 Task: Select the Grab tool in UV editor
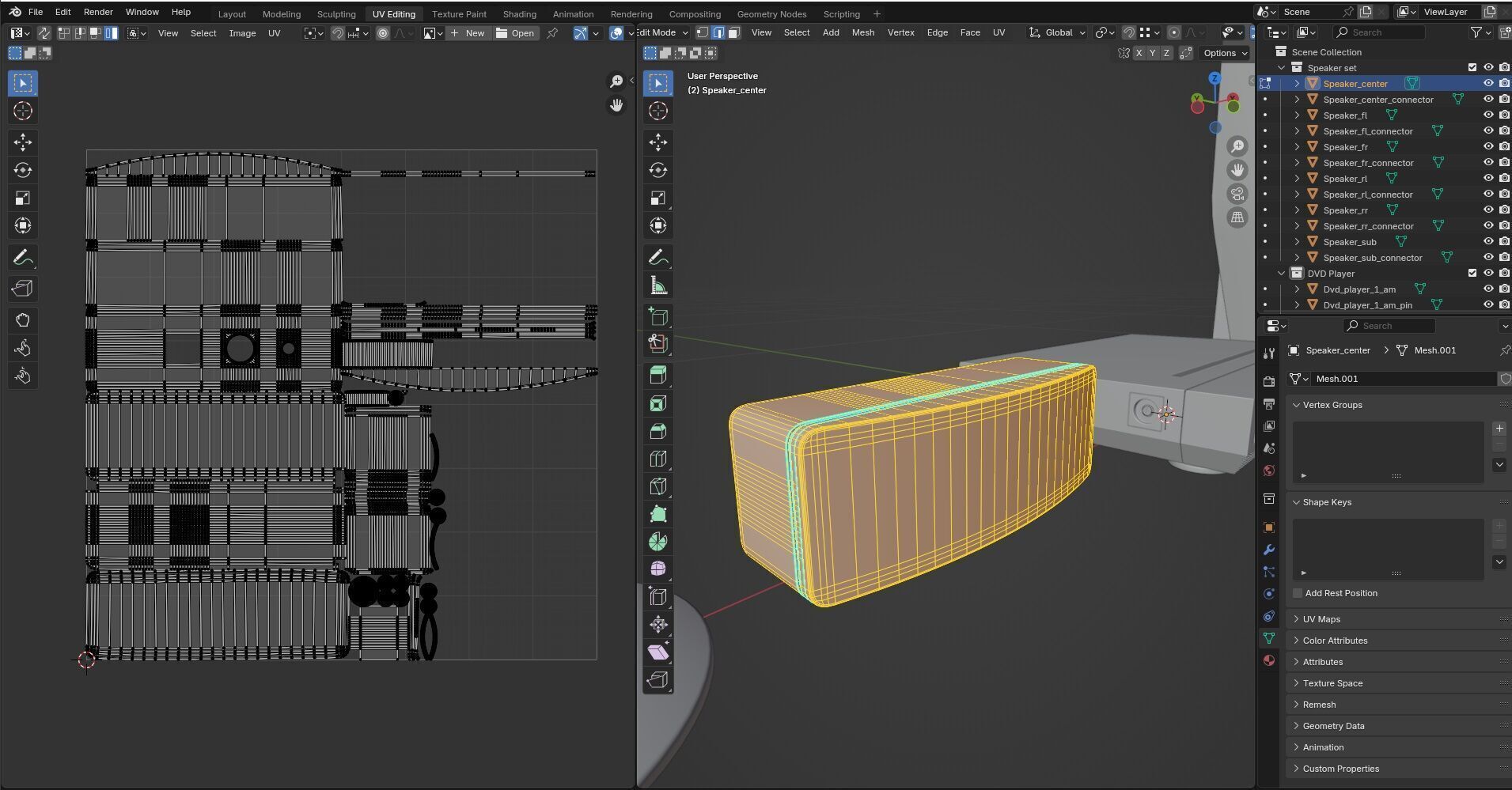coord(22,320)
